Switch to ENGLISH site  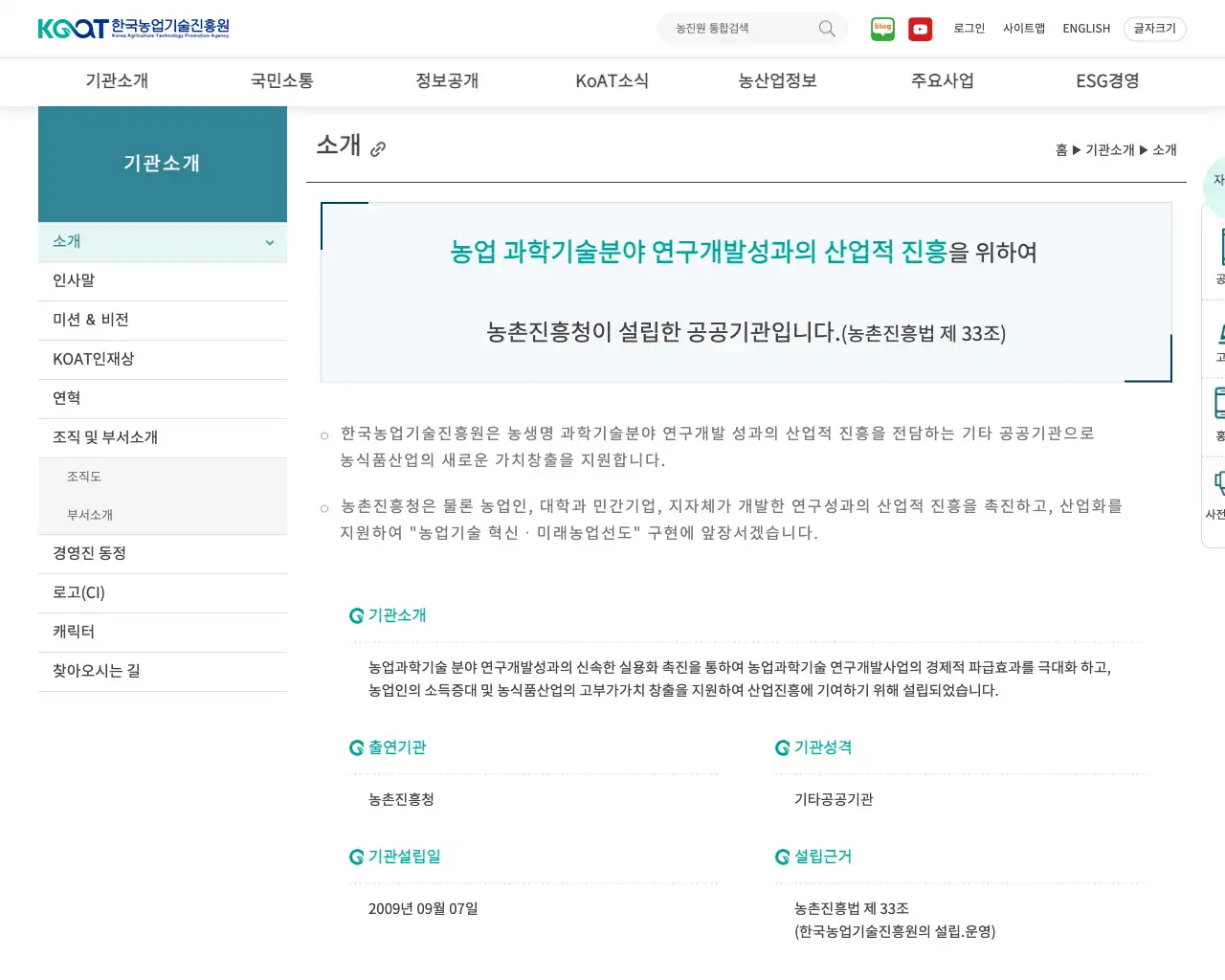(x=1086, y=29)
